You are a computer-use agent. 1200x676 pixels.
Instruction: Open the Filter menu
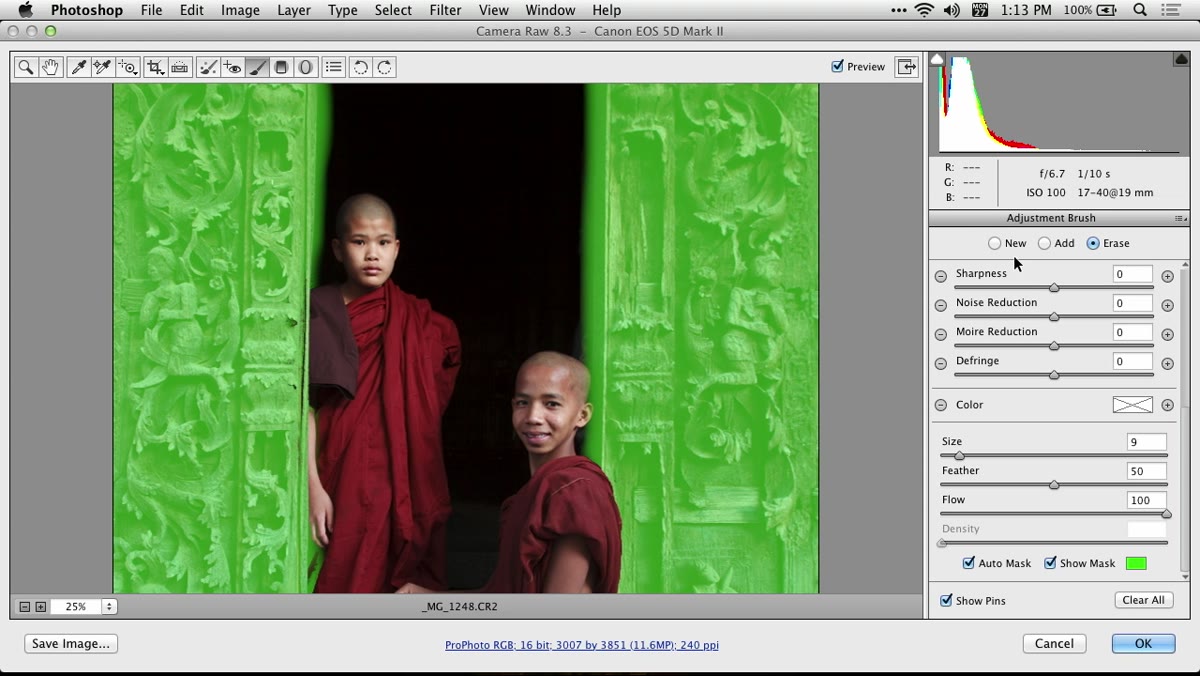445,10
